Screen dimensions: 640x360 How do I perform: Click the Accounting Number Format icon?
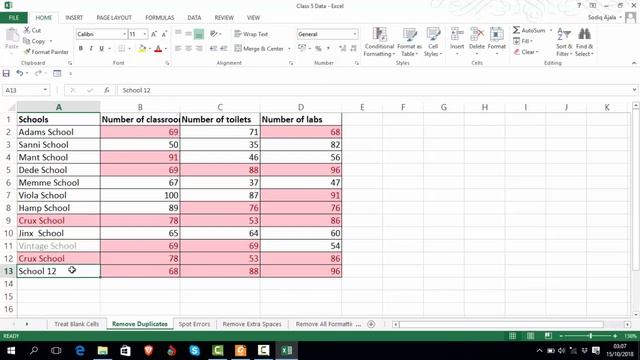[302, 49]
